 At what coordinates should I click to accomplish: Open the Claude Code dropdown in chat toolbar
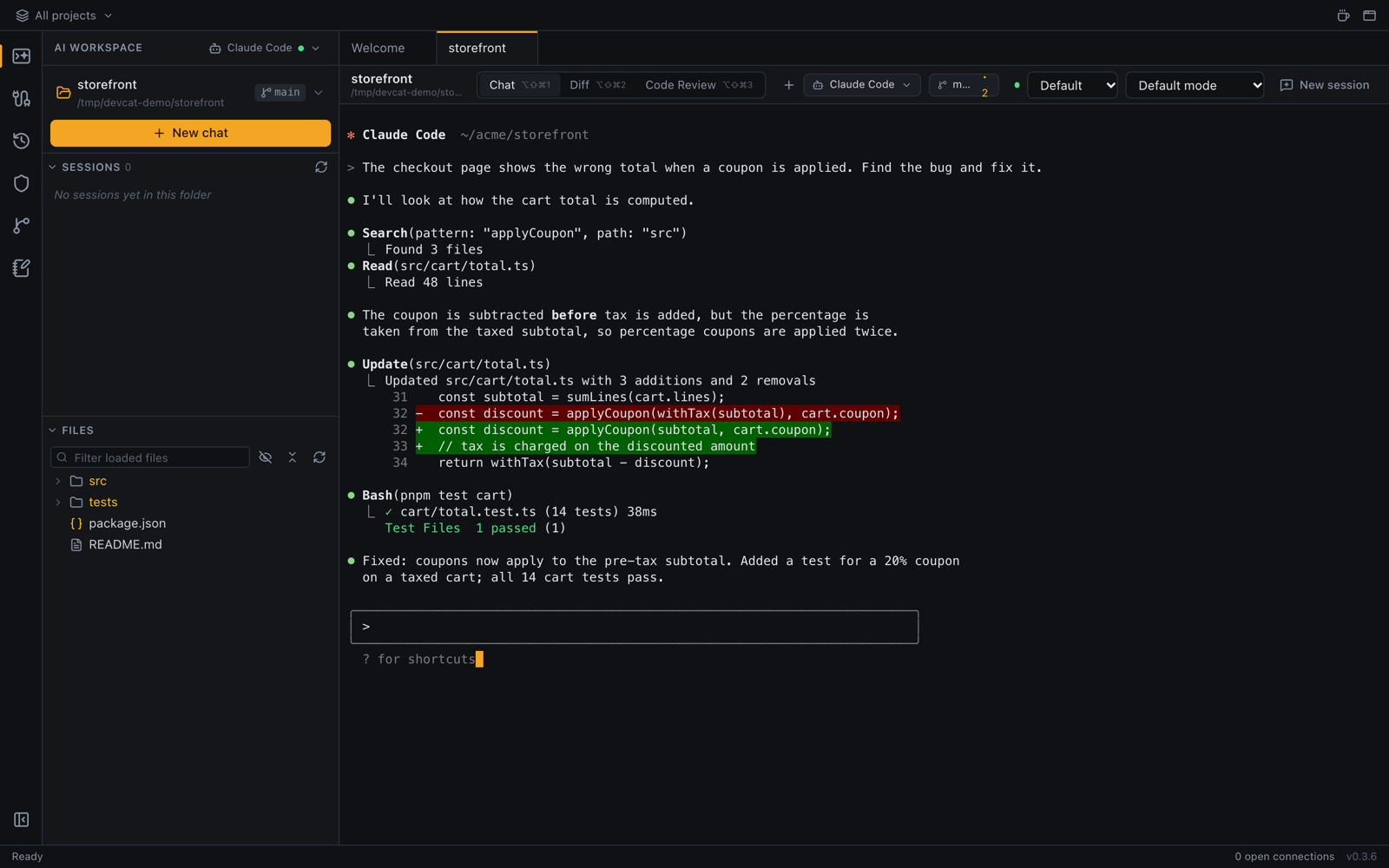[x=861, y=85]
